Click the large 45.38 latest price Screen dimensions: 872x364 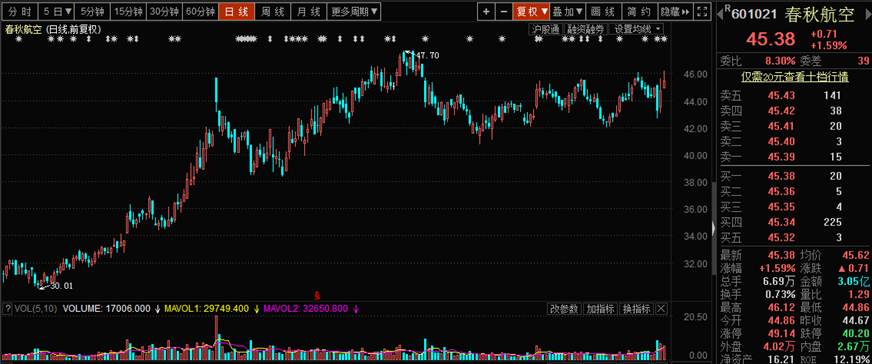coord(772,39)
